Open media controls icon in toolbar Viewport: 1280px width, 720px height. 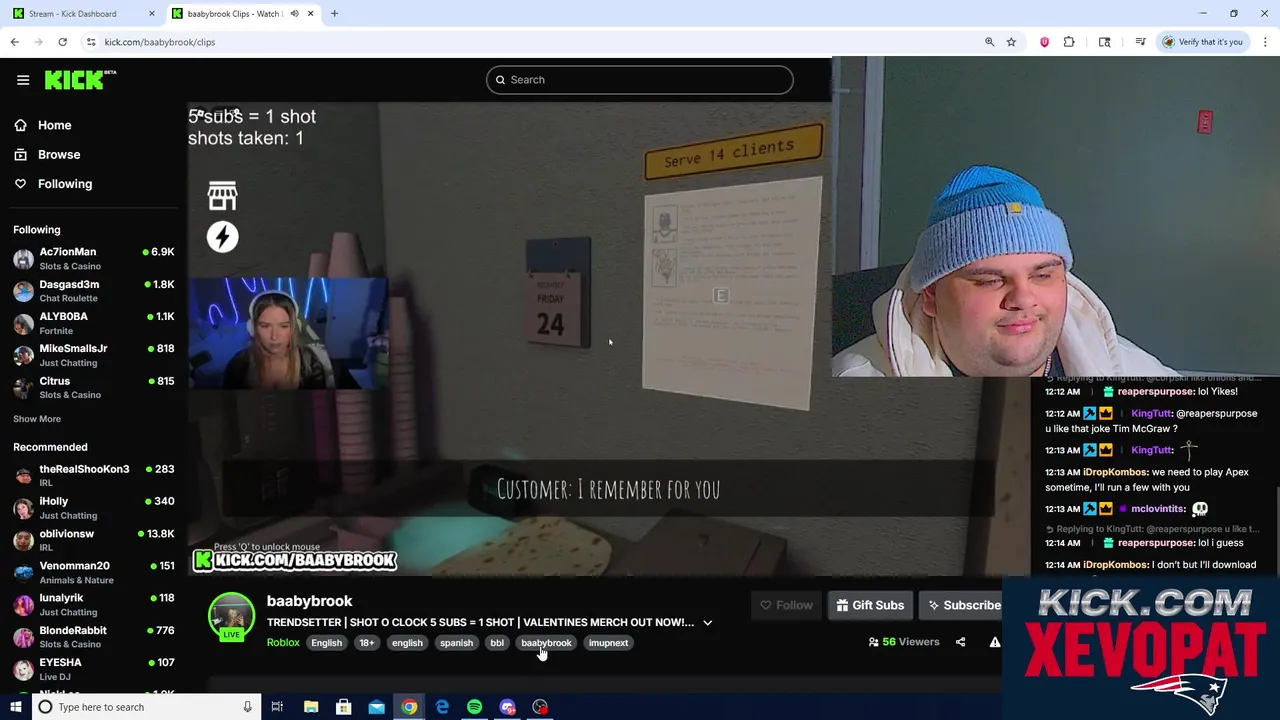pyautogui.click(x=1140, y=42)
